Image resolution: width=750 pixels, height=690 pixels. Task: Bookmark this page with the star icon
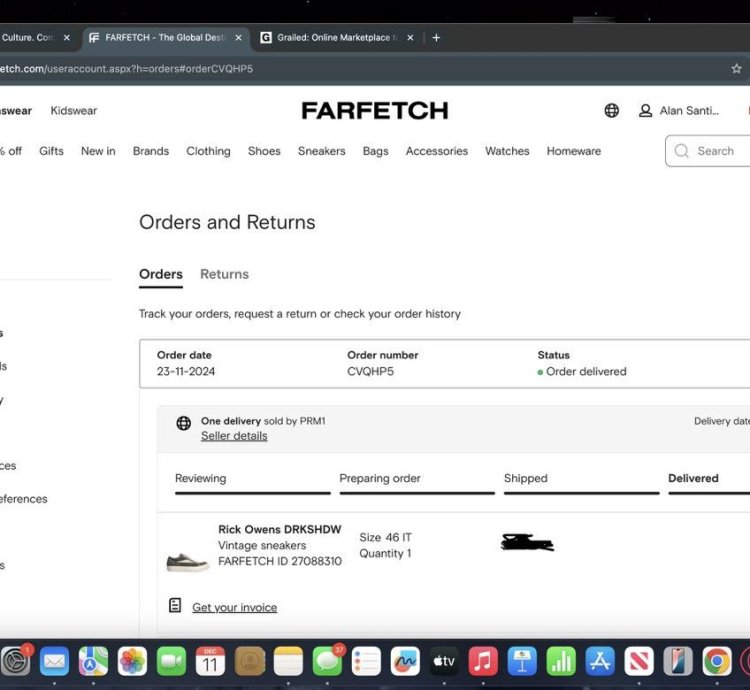pyautogui.click(x=737, y=69)
